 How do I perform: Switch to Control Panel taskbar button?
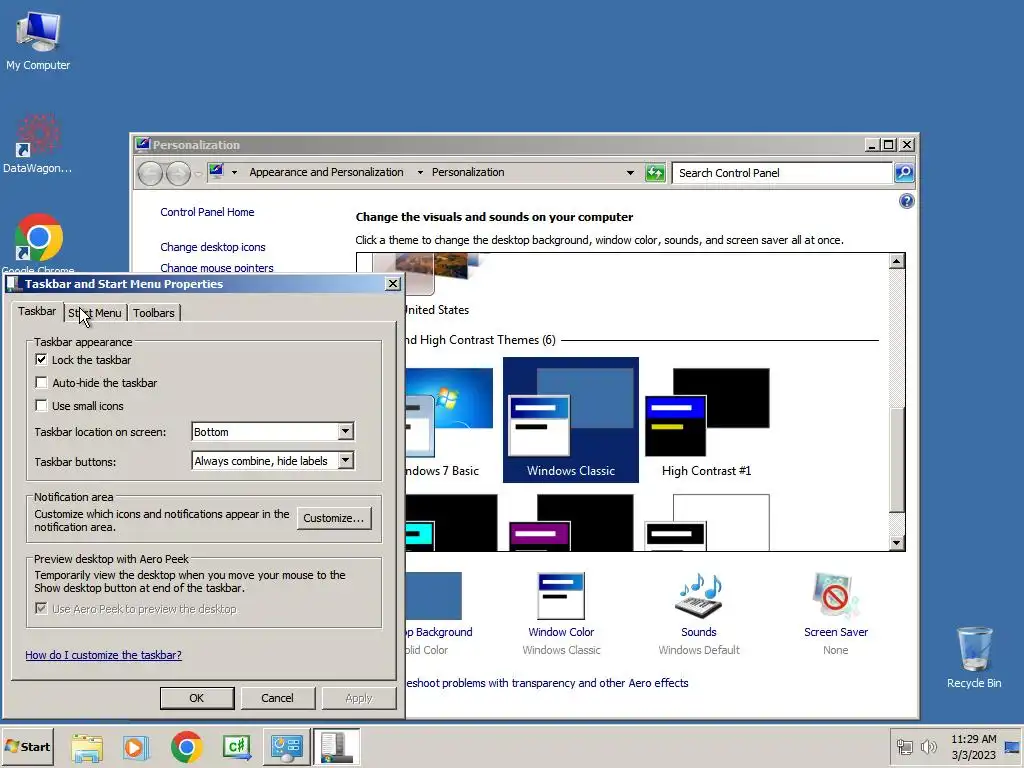tap(287, 747)
